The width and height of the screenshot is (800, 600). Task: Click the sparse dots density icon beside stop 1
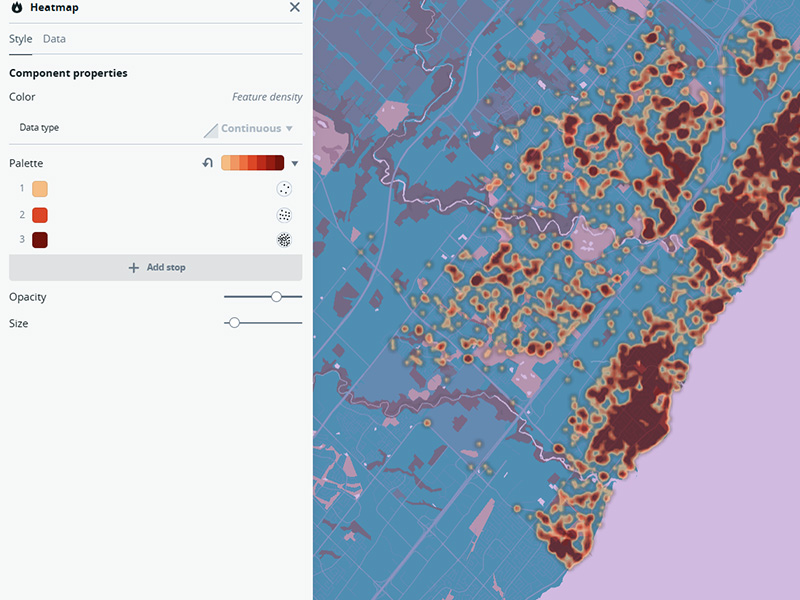(x=283, y=188)
